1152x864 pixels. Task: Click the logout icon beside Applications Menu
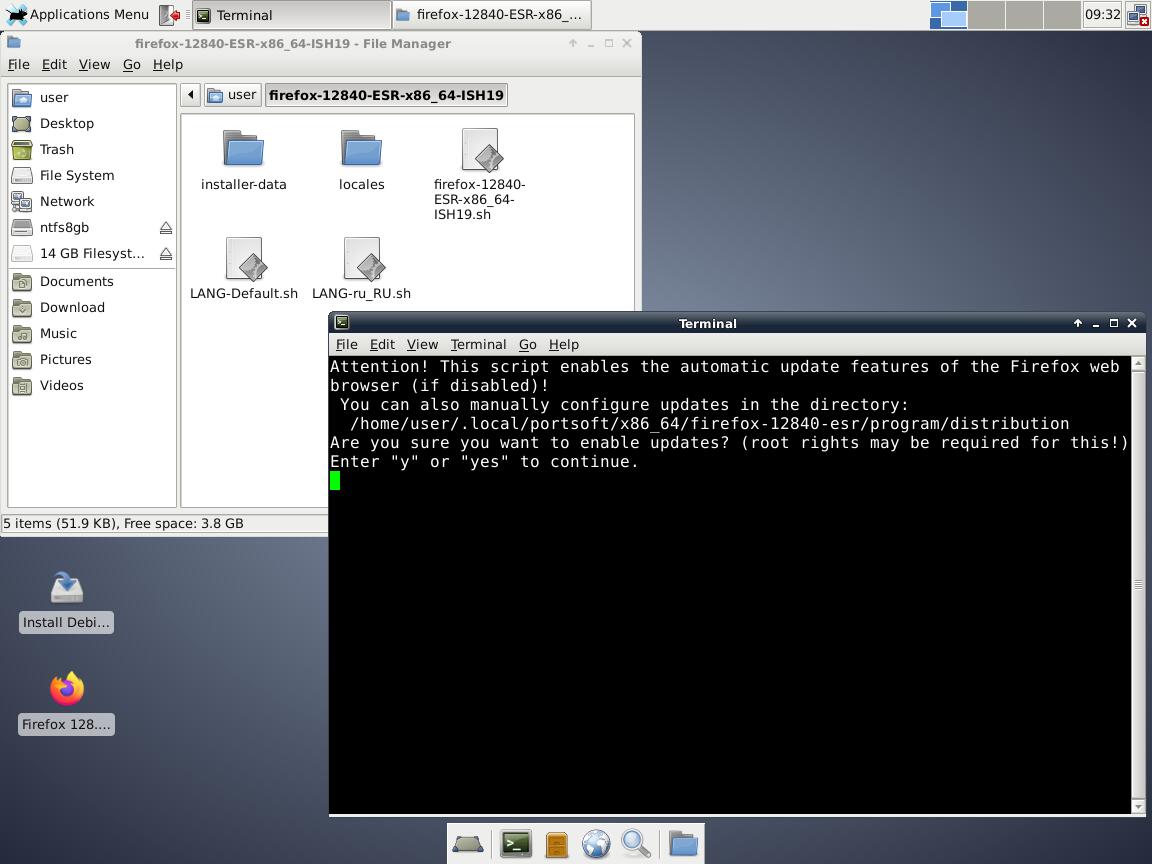(170, 15)
